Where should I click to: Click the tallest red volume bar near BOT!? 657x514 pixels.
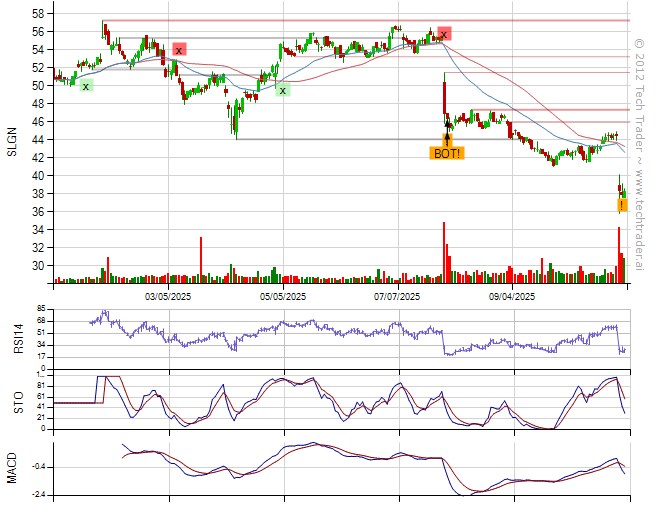click(x=443, y=253)
